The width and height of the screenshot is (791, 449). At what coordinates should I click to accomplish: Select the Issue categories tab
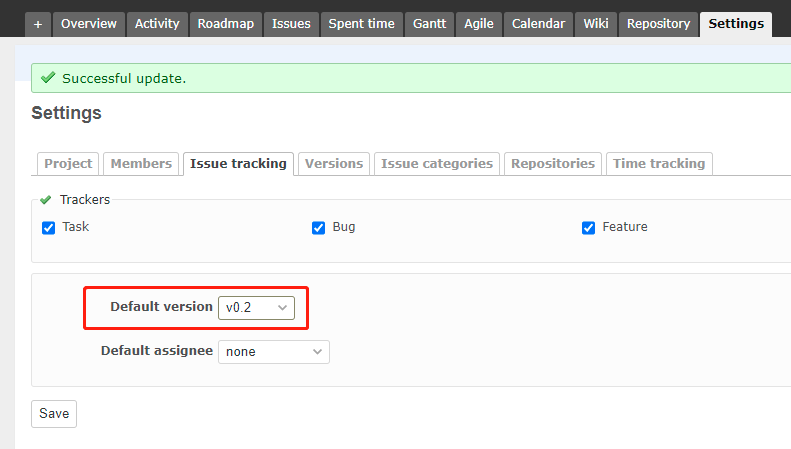click(x=437, y=164)
